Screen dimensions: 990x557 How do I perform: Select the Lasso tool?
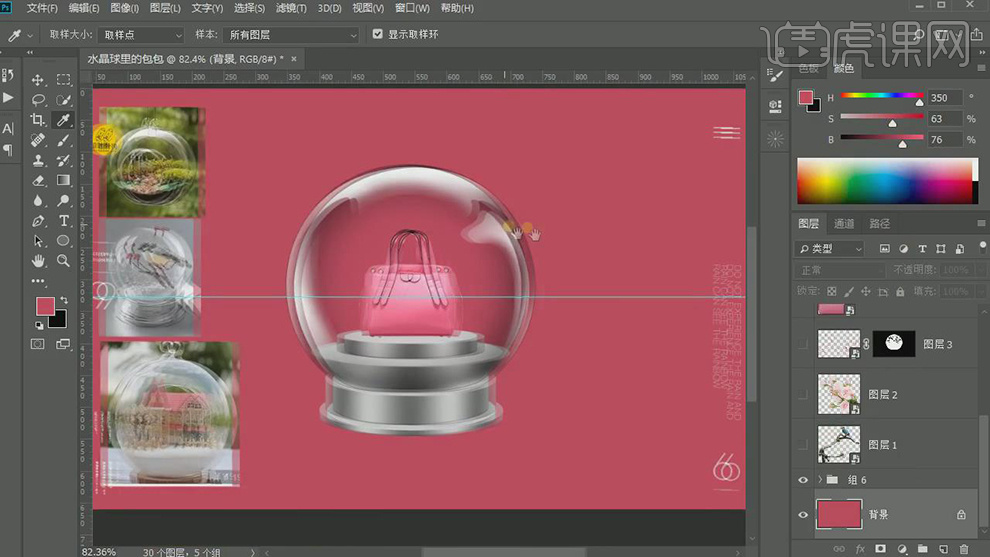point(38,100)
